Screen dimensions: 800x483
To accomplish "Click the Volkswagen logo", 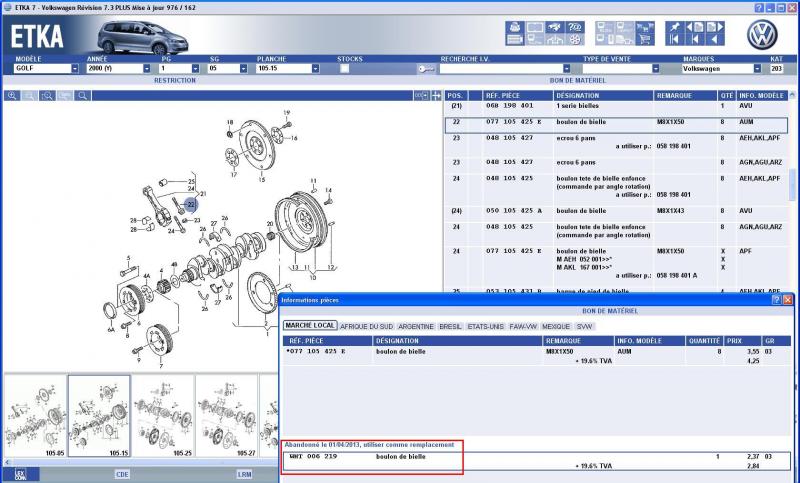I will 762,35.
